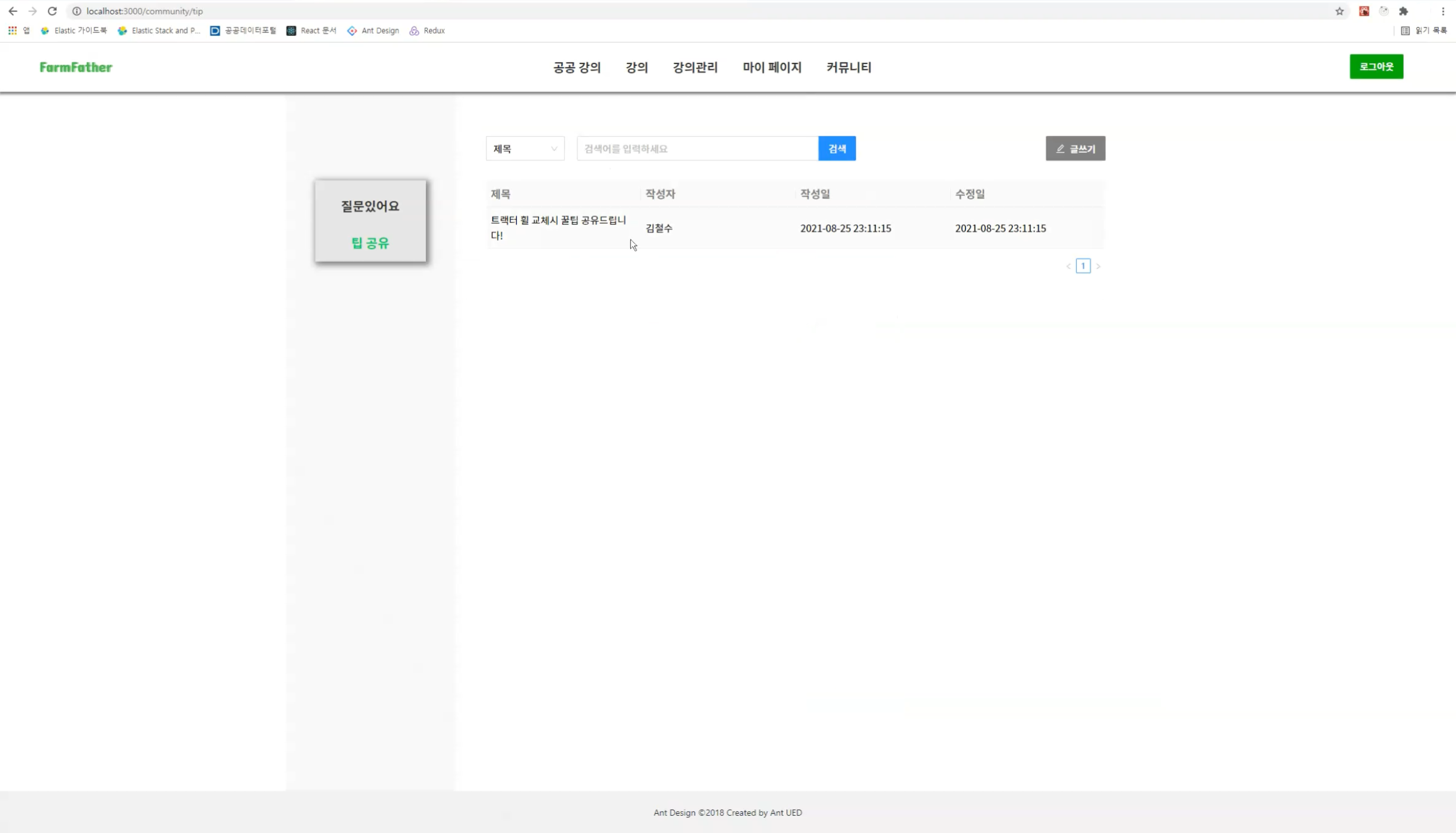Select 팁 공유 sidebar tab
This screenshot has height=833, width=1456.
tap(370, 243)
